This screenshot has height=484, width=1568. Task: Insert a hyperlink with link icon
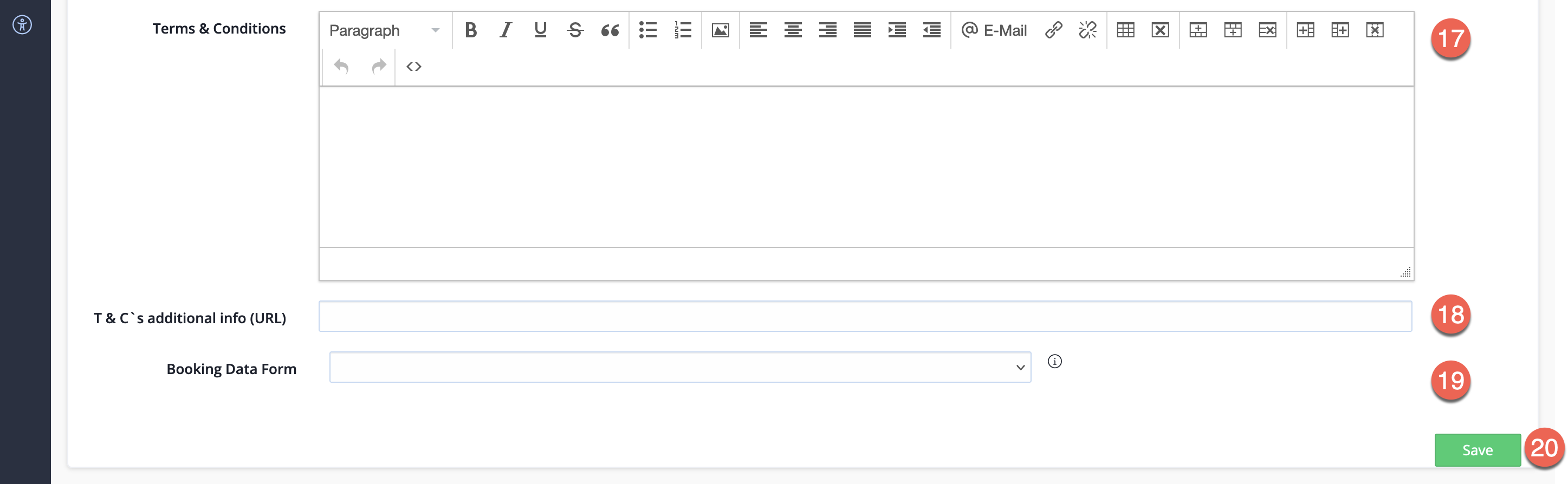pyautogui.click(x=1054, y=30)
